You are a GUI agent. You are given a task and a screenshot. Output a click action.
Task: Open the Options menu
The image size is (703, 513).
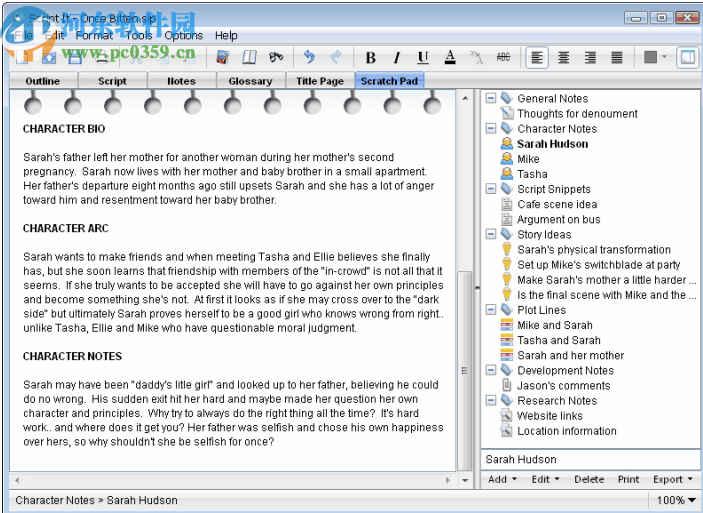pyautogui.click(x=183, y=35)
